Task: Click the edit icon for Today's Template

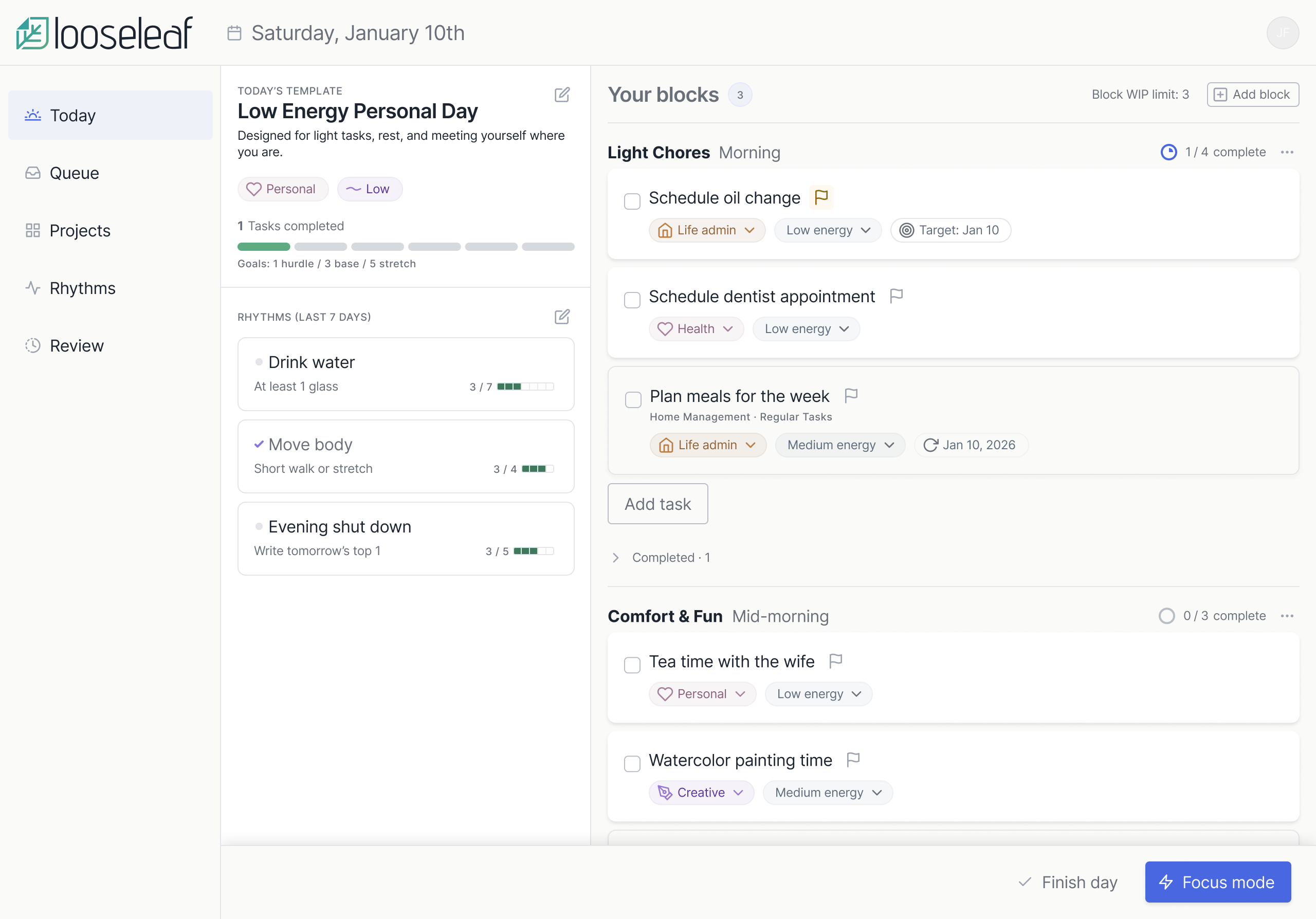Action: coord(562,95)
